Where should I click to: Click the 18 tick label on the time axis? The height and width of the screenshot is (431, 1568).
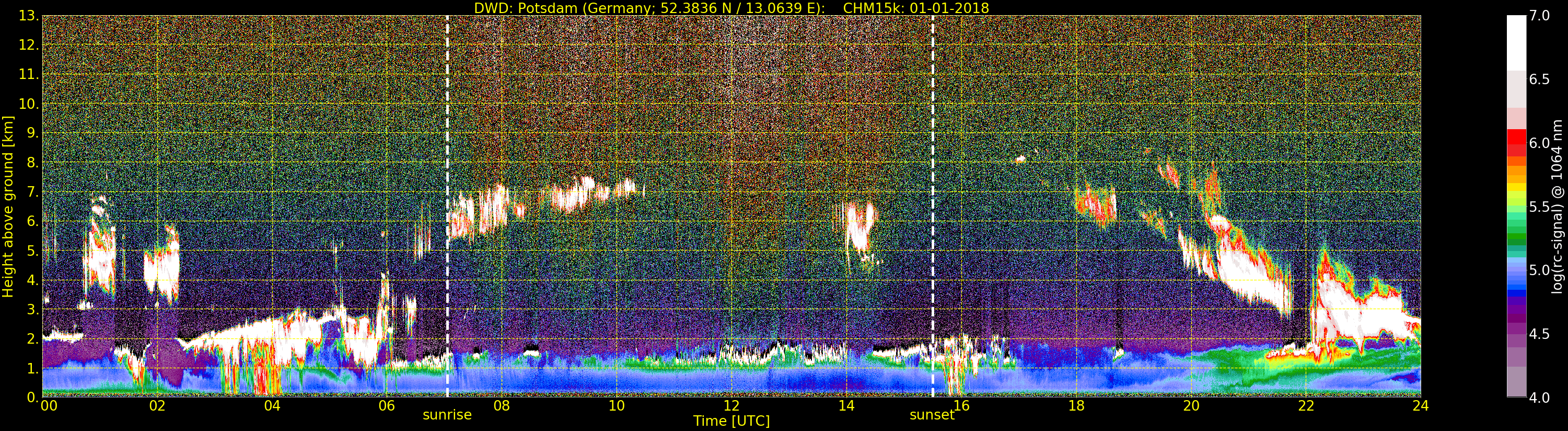[1076, 405]
